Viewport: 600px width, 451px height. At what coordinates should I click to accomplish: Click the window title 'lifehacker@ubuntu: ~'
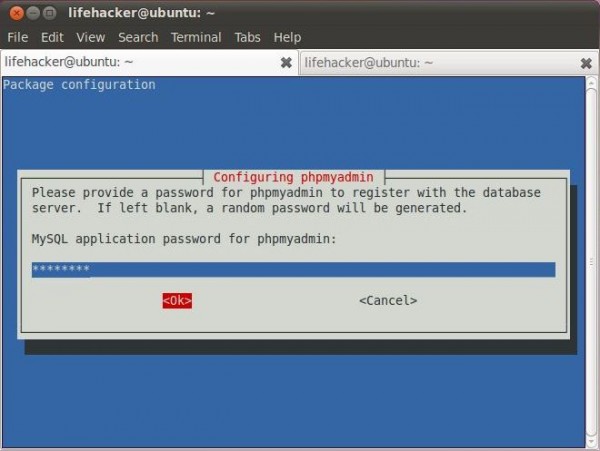142,13
